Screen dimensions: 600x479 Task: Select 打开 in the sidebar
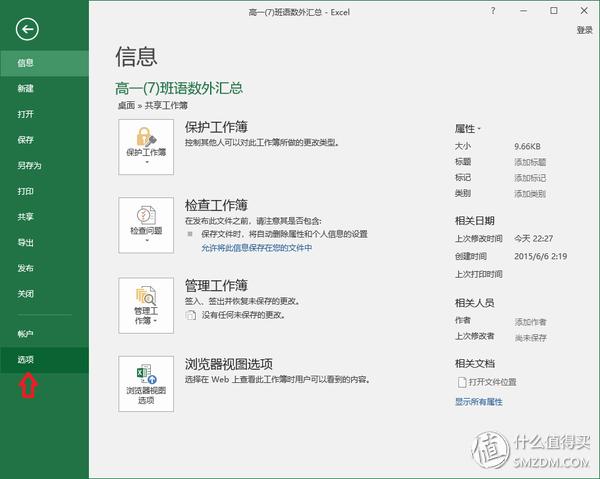pyautogui.click(x=44, y=114)
